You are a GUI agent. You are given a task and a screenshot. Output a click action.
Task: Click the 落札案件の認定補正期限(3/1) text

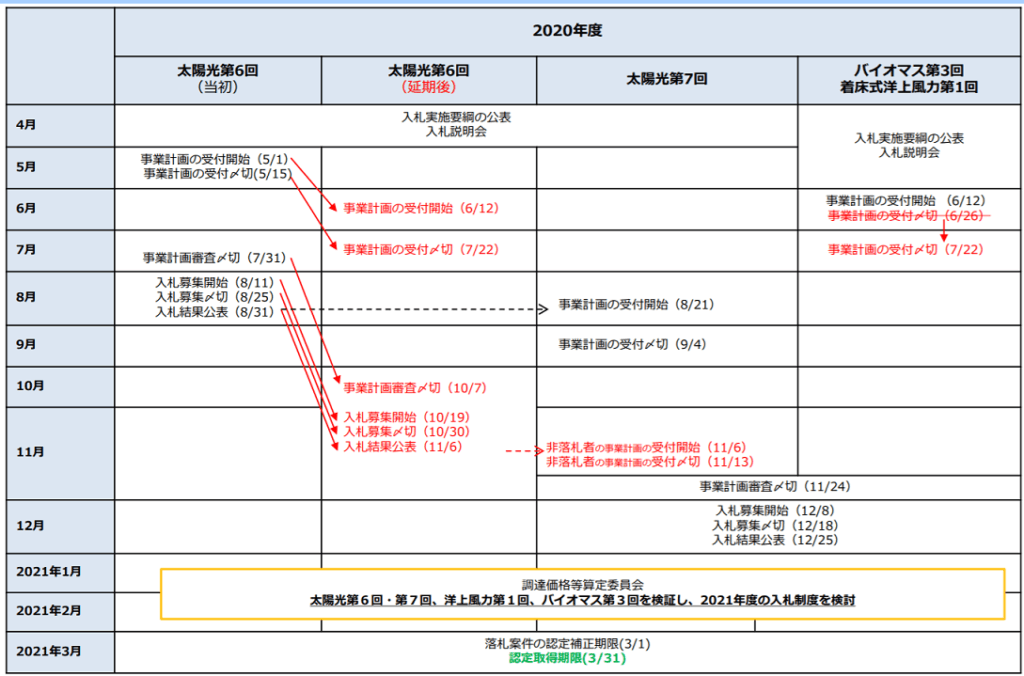point(567,644)
